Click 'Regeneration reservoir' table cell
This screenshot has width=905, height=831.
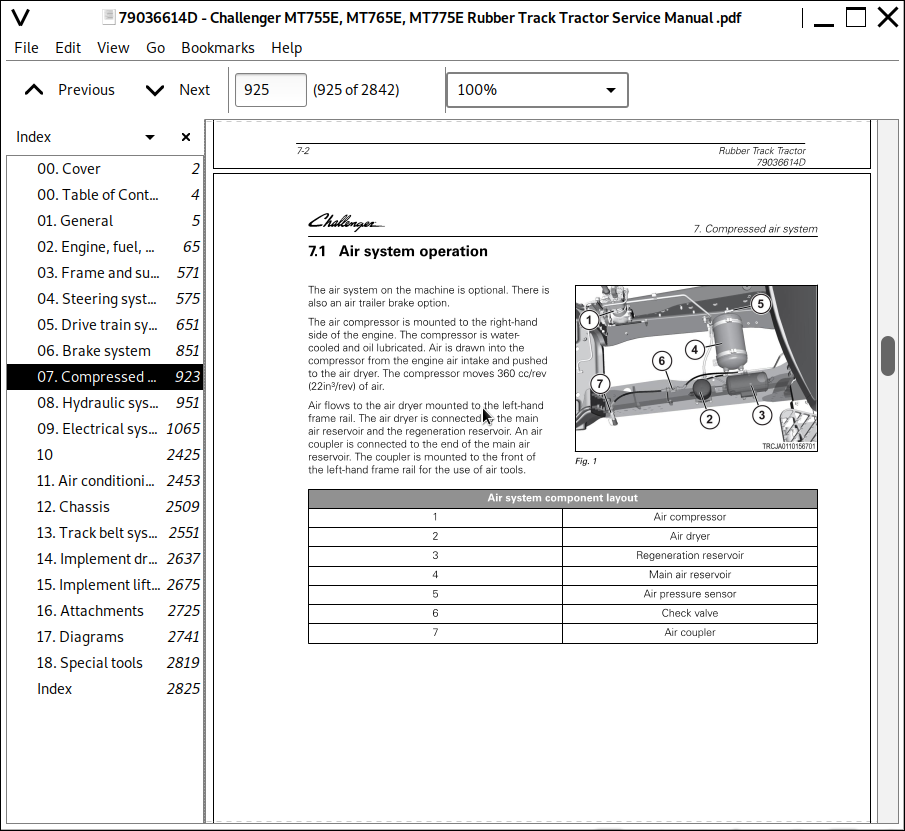(x=690, y=555)
